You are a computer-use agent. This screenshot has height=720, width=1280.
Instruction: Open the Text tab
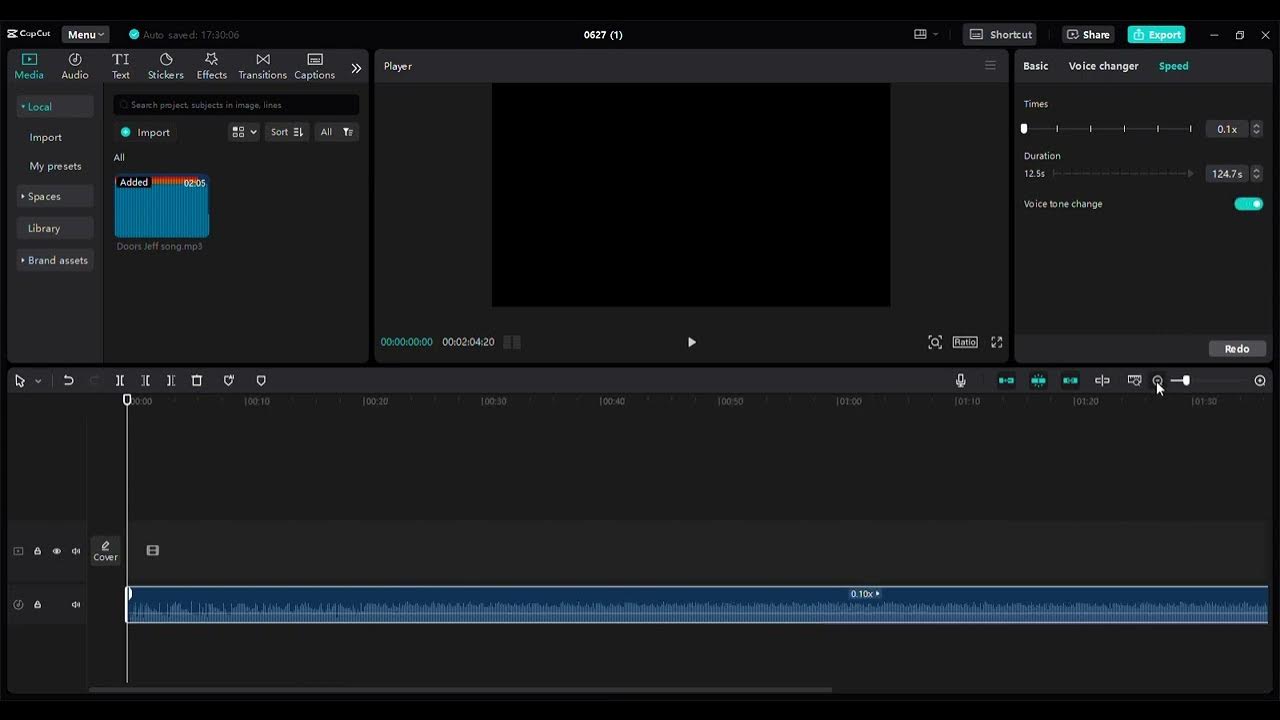[121, 66]
